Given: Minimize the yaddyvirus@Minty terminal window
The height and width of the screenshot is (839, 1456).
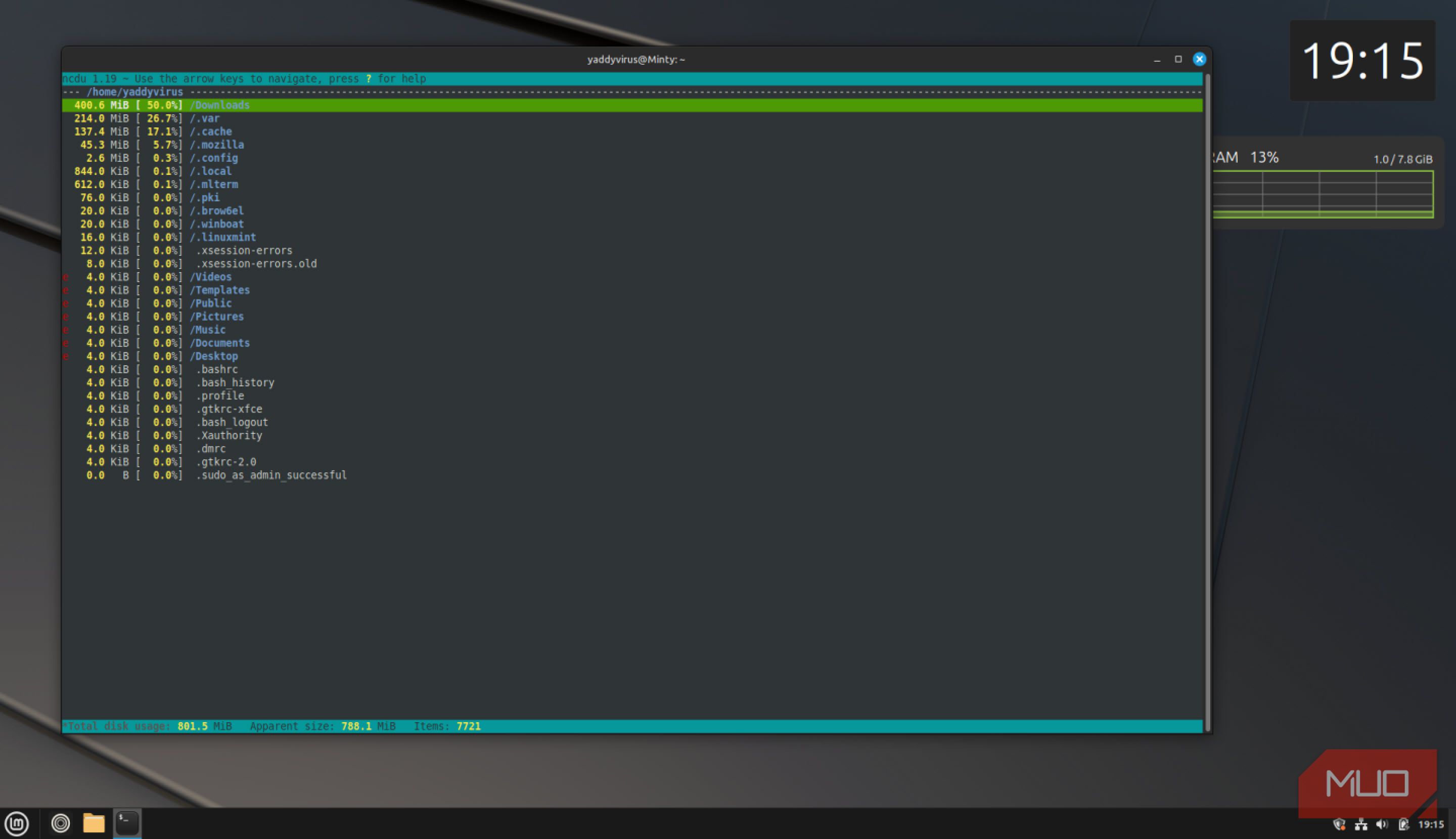Looking at the screenshot, I should (x=1157, y=59).
